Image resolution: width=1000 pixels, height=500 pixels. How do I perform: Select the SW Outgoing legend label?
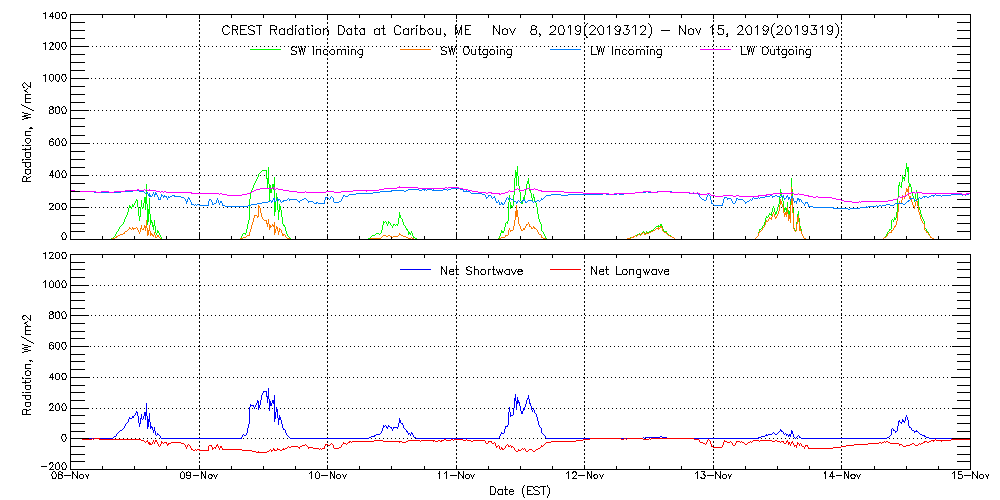(x=476, y=51)
